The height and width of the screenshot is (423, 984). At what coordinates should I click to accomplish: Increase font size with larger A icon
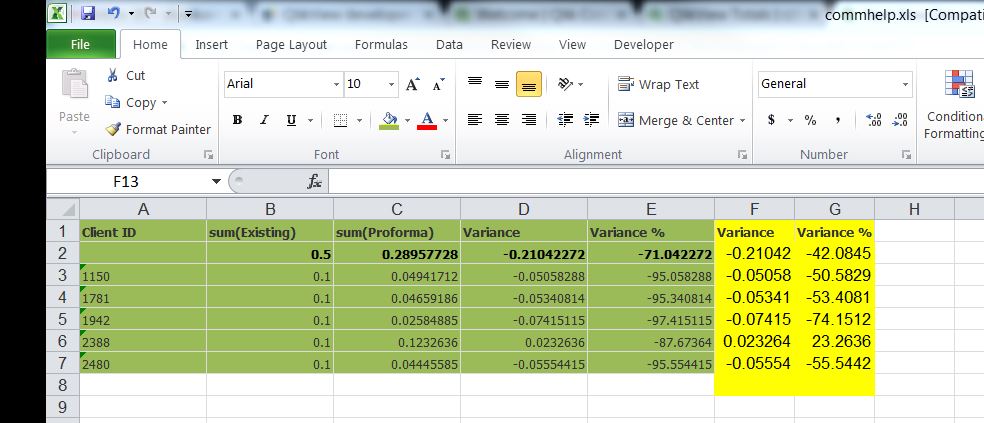[x=412, y=84]
